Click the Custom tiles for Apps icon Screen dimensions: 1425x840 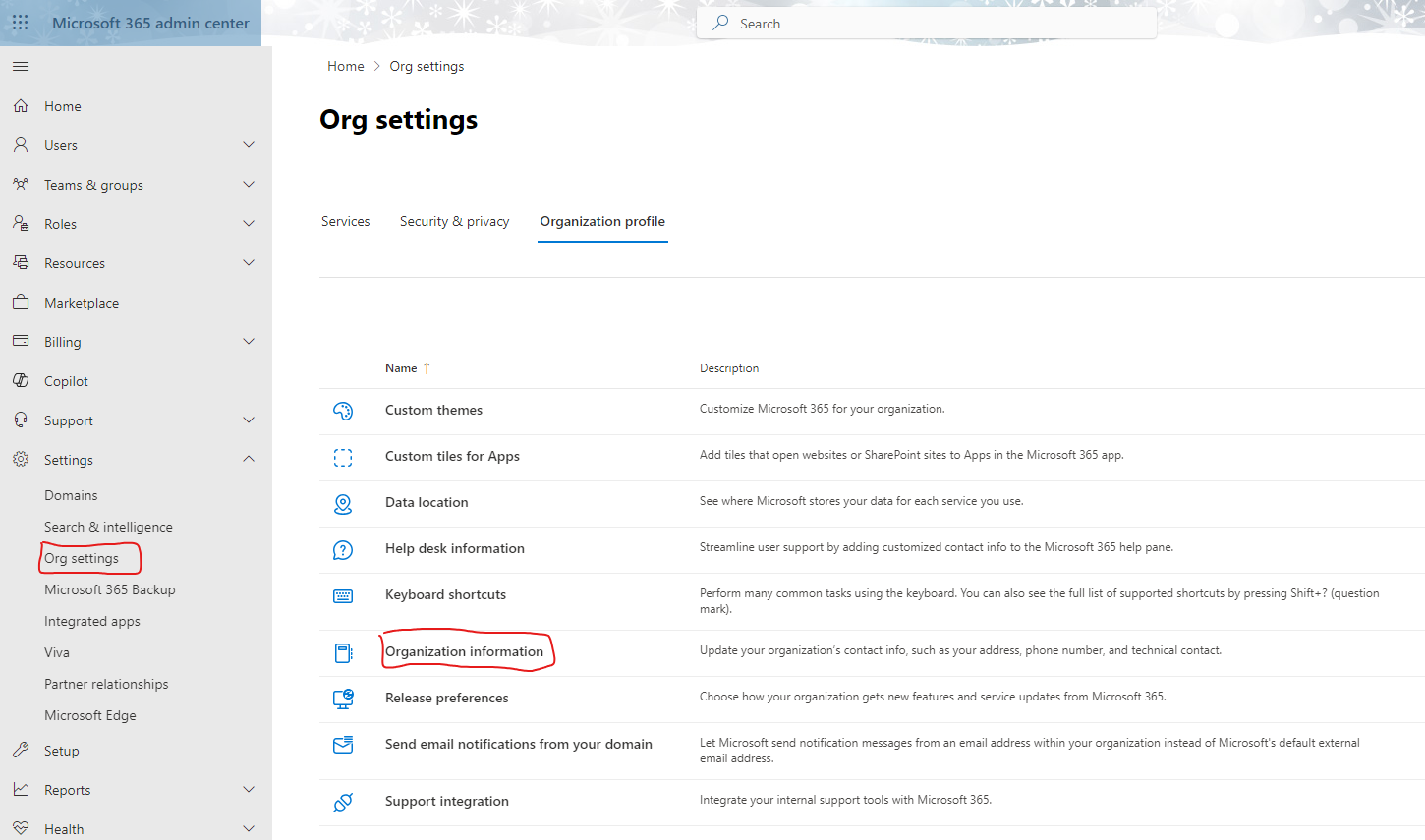(343, 457)
